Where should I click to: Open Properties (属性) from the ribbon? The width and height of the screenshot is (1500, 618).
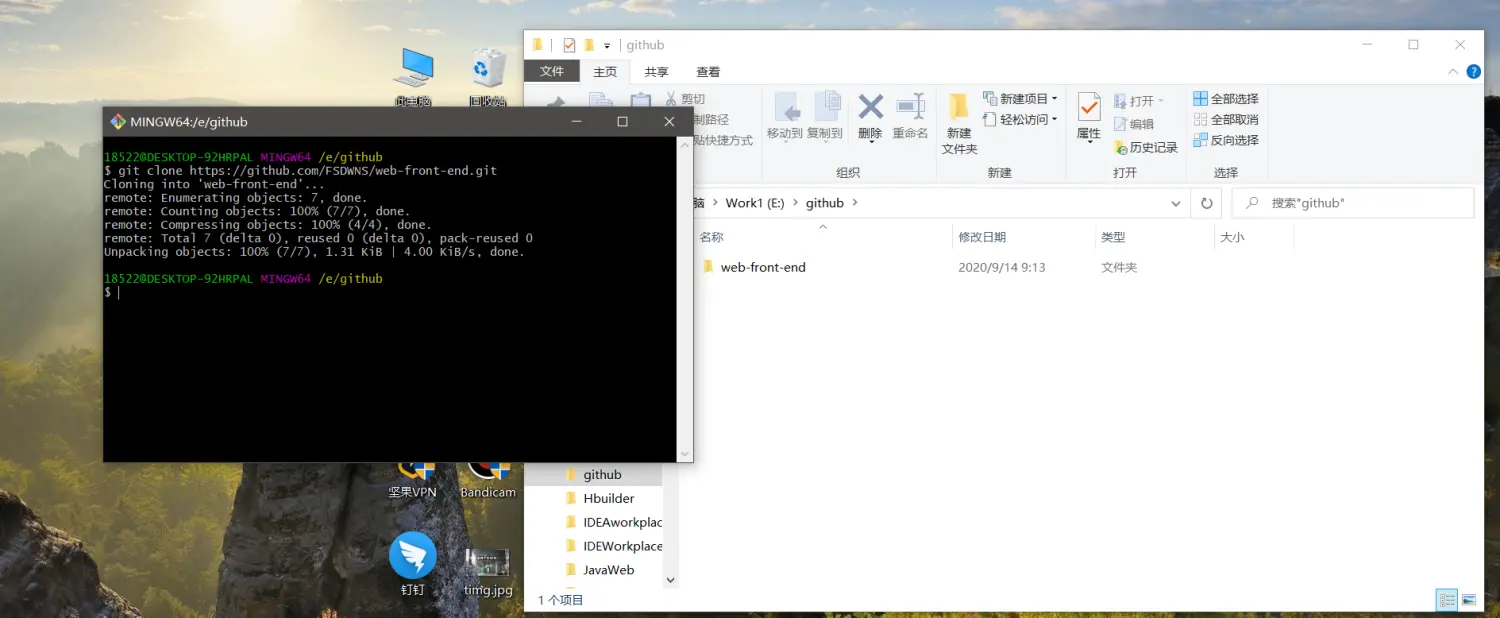coord(1088,115)
